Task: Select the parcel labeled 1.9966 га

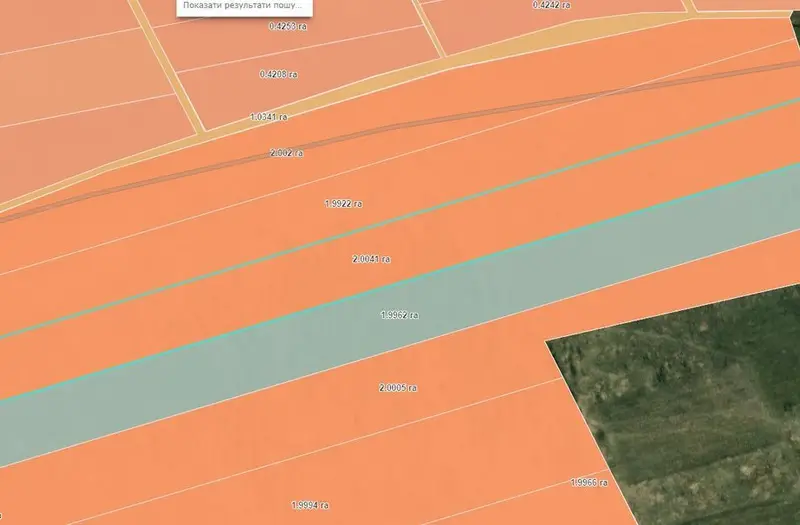Action: tap(589, 482)
